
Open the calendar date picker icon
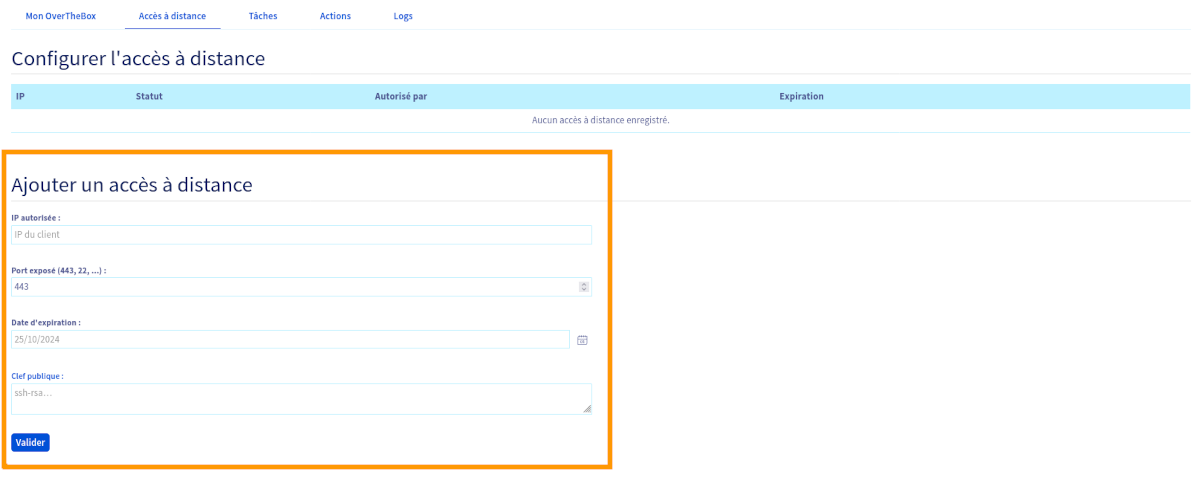(582, 340)
